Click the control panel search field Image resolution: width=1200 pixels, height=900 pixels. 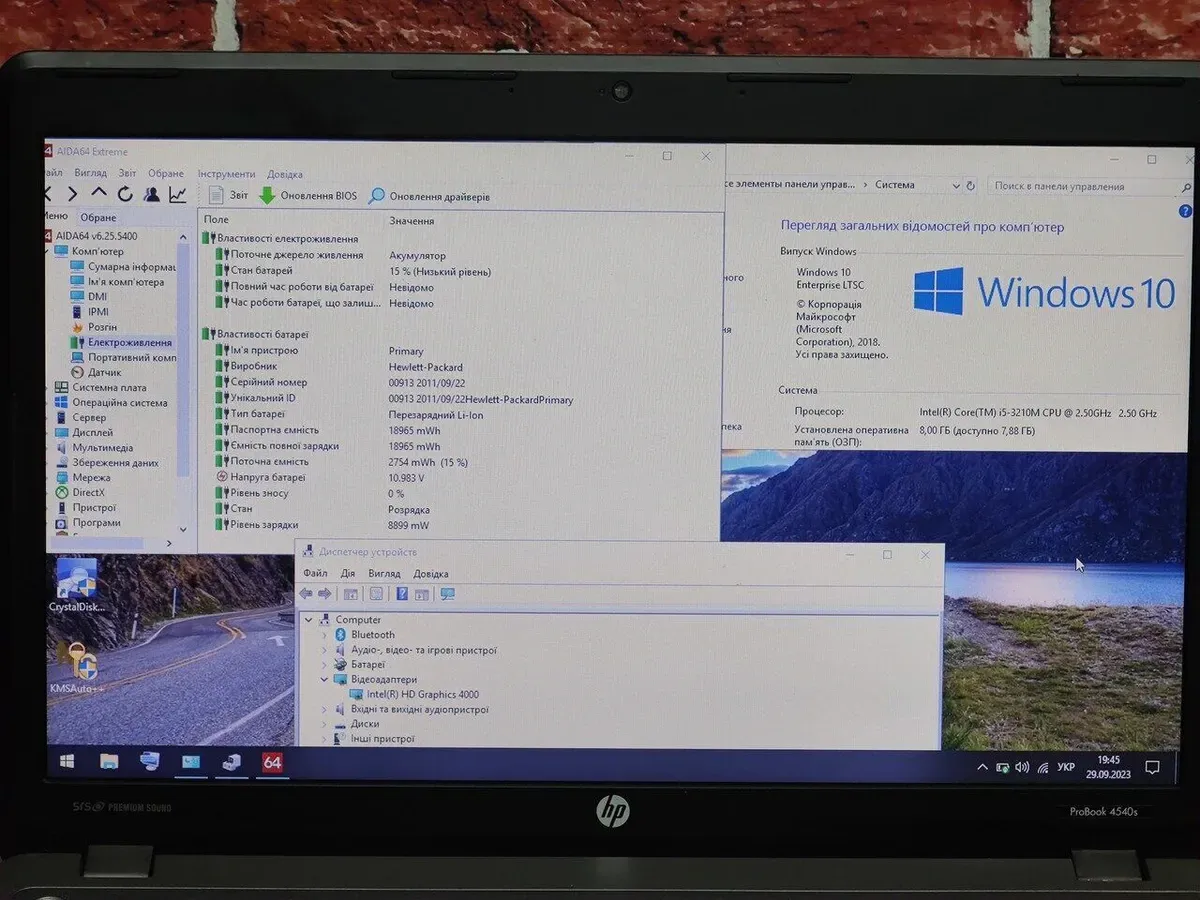1080,186
